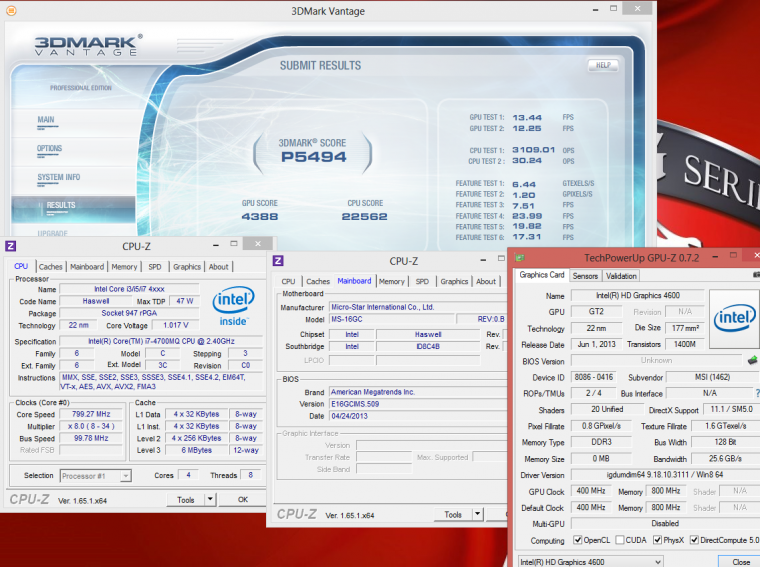Viewport: 760px width, 567px height.
Task: Click the CPU-Z title bar Z icon
Action: 11,245
